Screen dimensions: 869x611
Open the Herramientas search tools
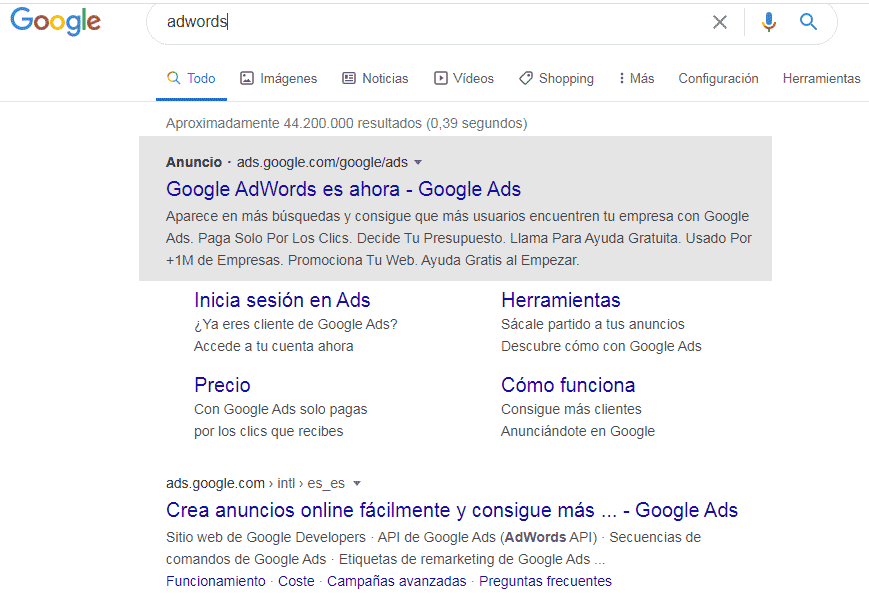pyautogui.click(x=821, y=78)
